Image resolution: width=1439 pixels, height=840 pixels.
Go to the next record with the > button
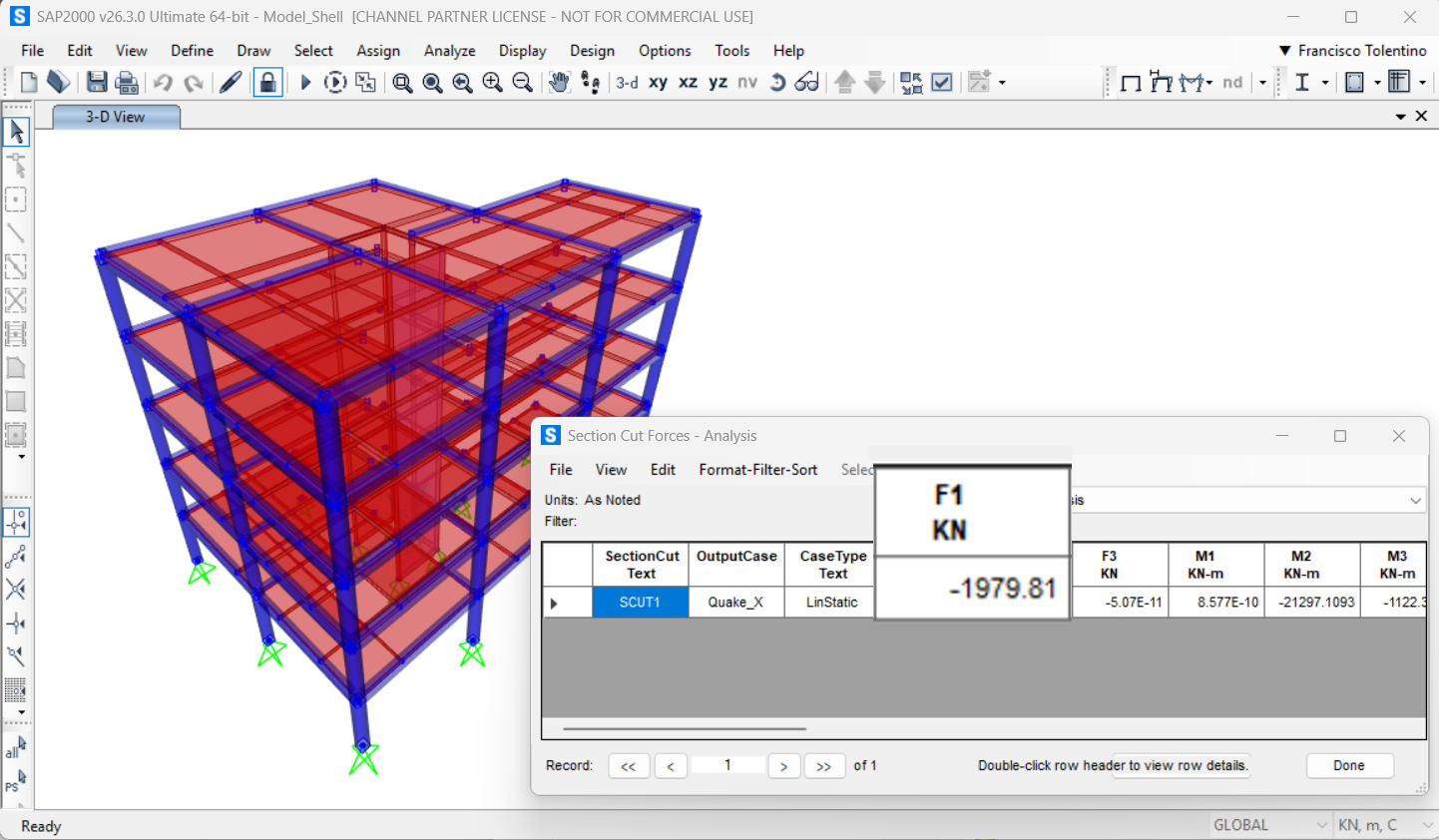(784, 765)
